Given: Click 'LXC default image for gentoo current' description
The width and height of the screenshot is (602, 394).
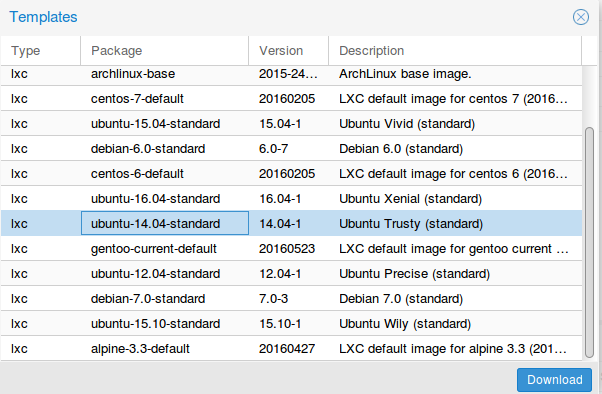Looking at the screenshot, I should point(453,248).
